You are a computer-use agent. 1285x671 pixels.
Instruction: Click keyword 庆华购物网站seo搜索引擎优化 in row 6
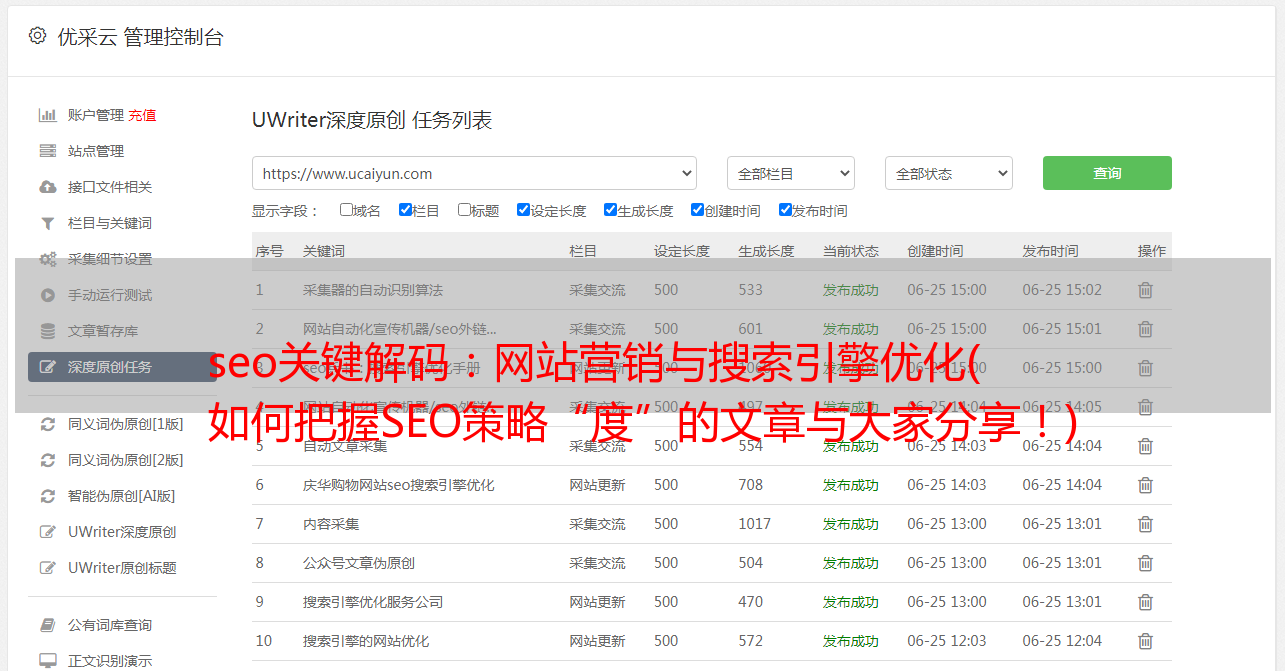tap(398, 485)
